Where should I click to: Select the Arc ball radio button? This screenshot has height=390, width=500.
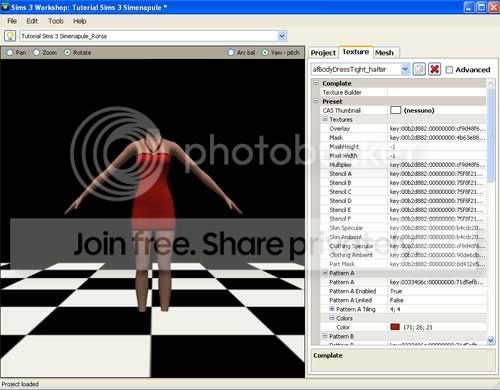point(231,53)
